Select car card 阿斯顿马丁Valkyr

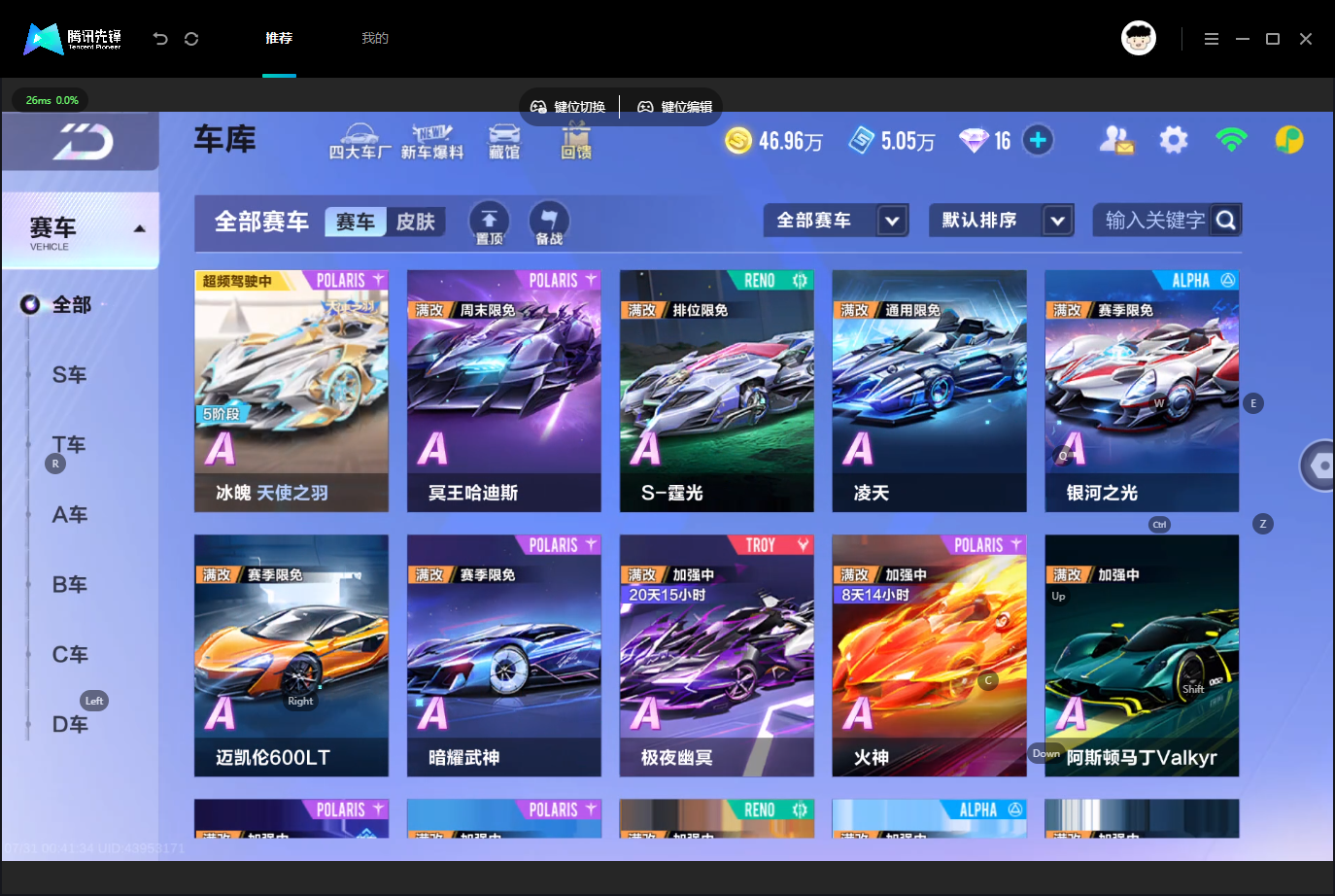point(1143,656)
